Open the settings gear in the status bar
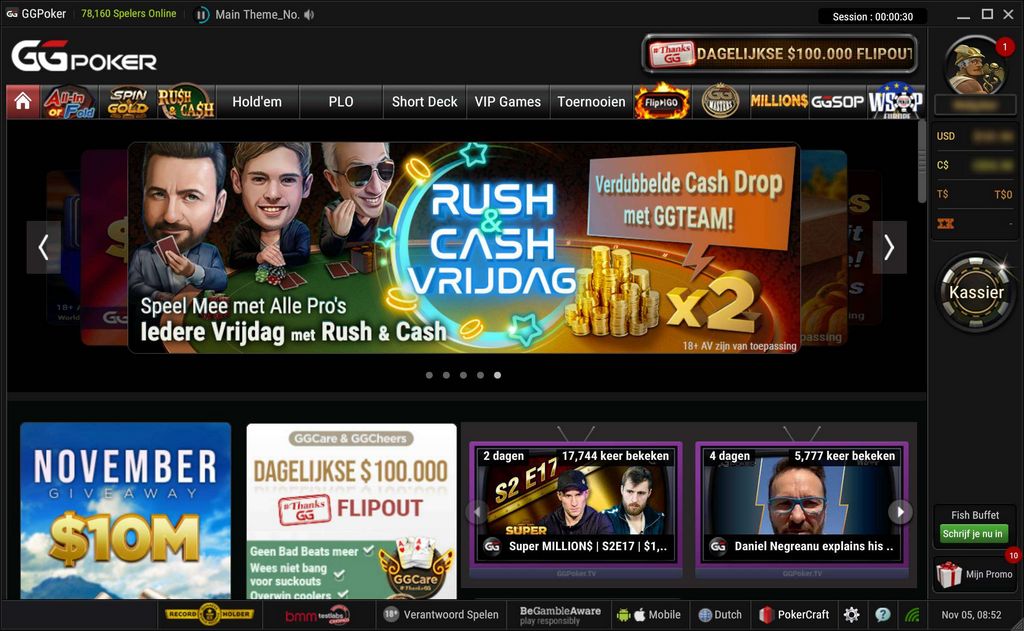Viewport: 1024px width, 631px height. pyautogui.click(x=853, y=614)
